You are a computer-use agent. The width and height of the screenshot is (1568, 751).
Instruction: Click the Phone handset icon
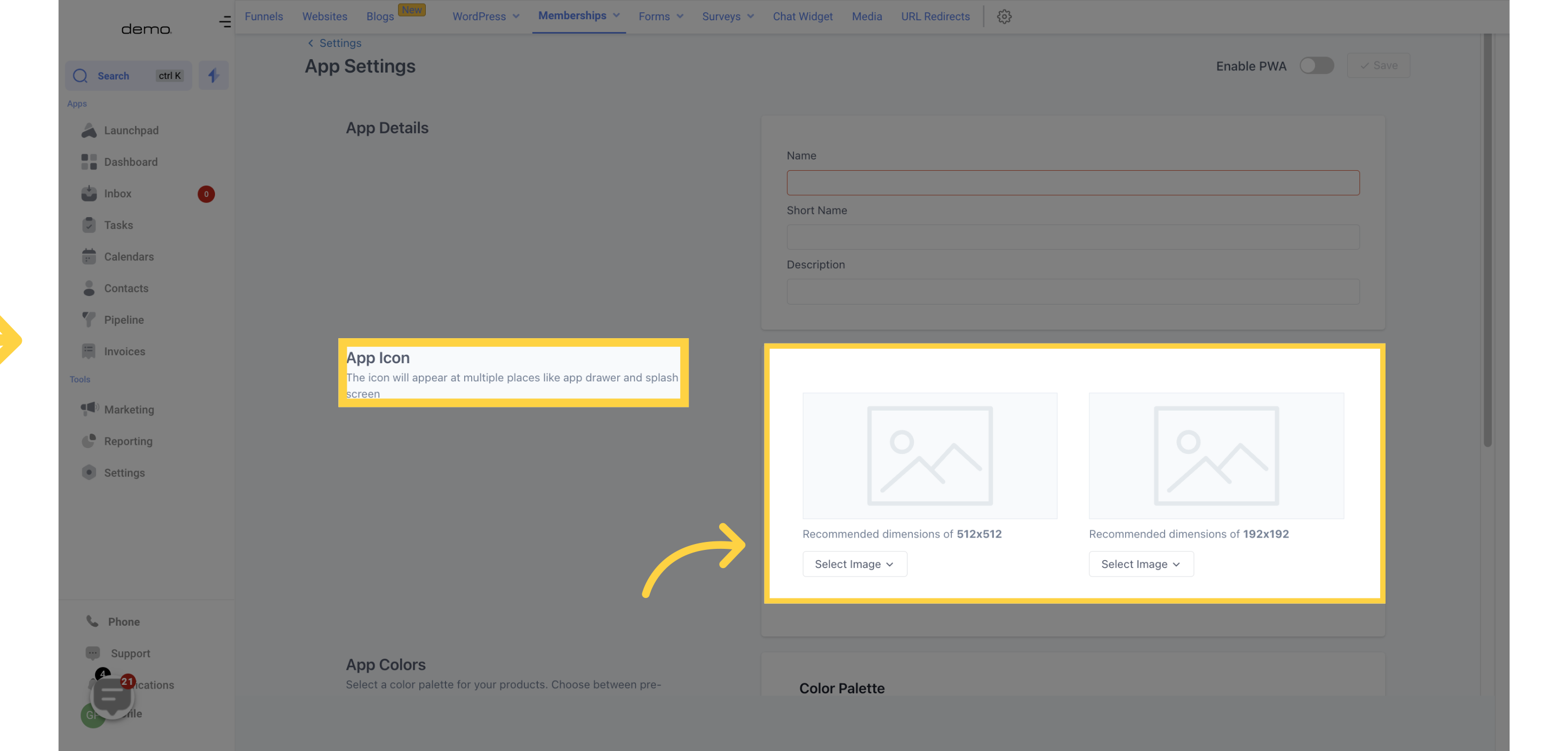coord(92,621)
